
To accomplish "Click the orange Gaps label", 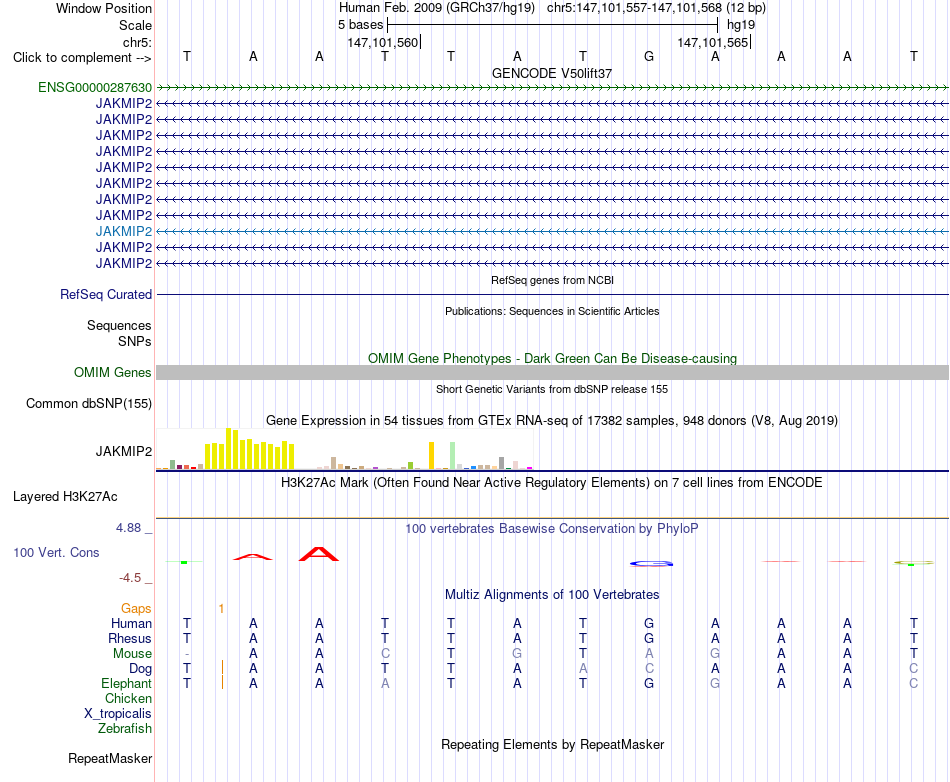I will tap(136, 608).
